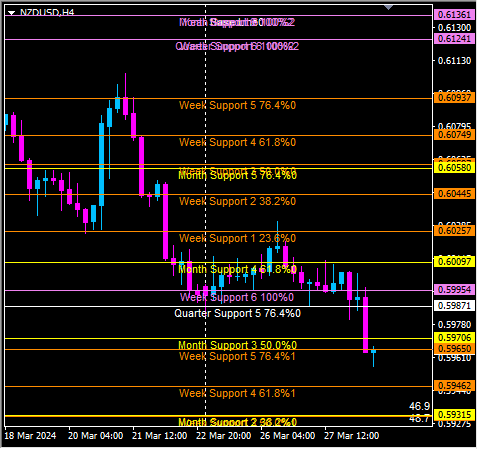Select the '22 Mar 20:00' time label

[223, 436]
